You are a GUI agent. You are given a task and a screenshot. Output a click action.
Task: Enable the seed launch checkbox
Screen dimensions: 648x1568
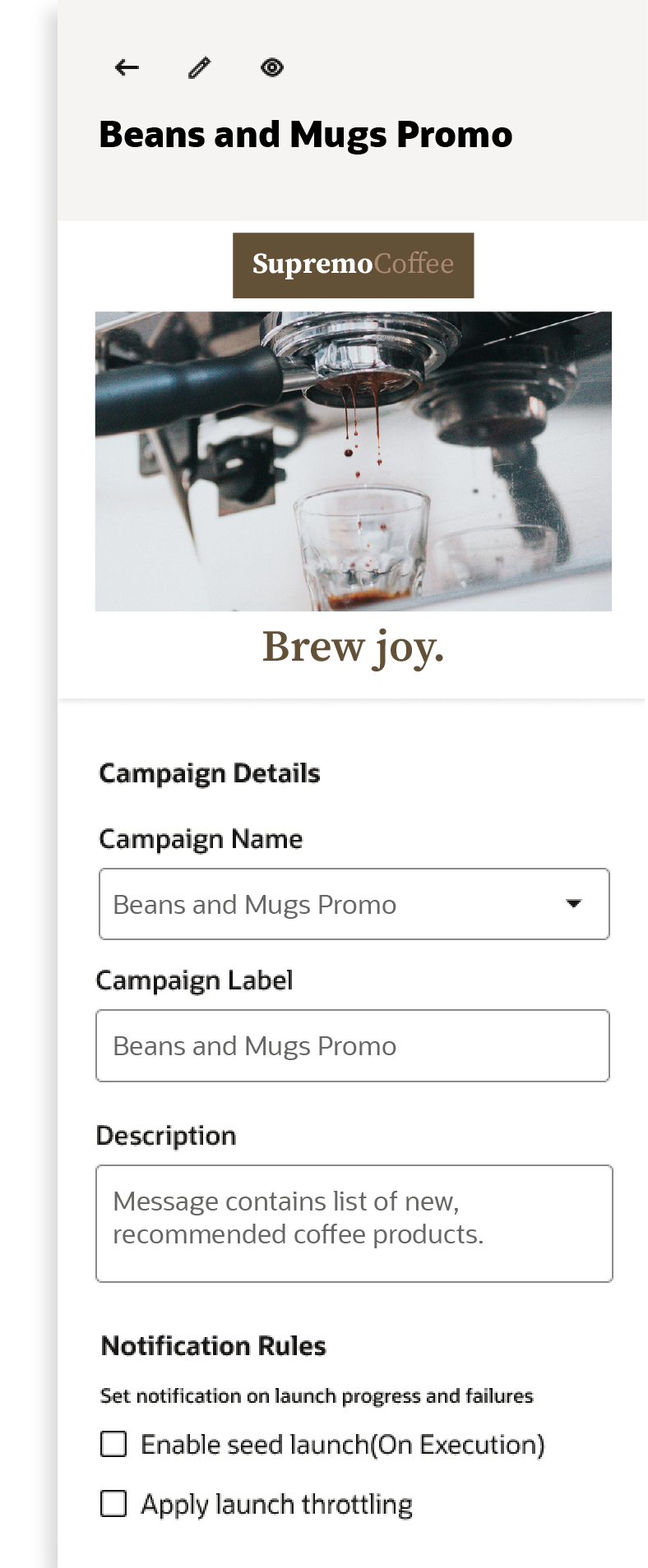(x=113, y=1444)
